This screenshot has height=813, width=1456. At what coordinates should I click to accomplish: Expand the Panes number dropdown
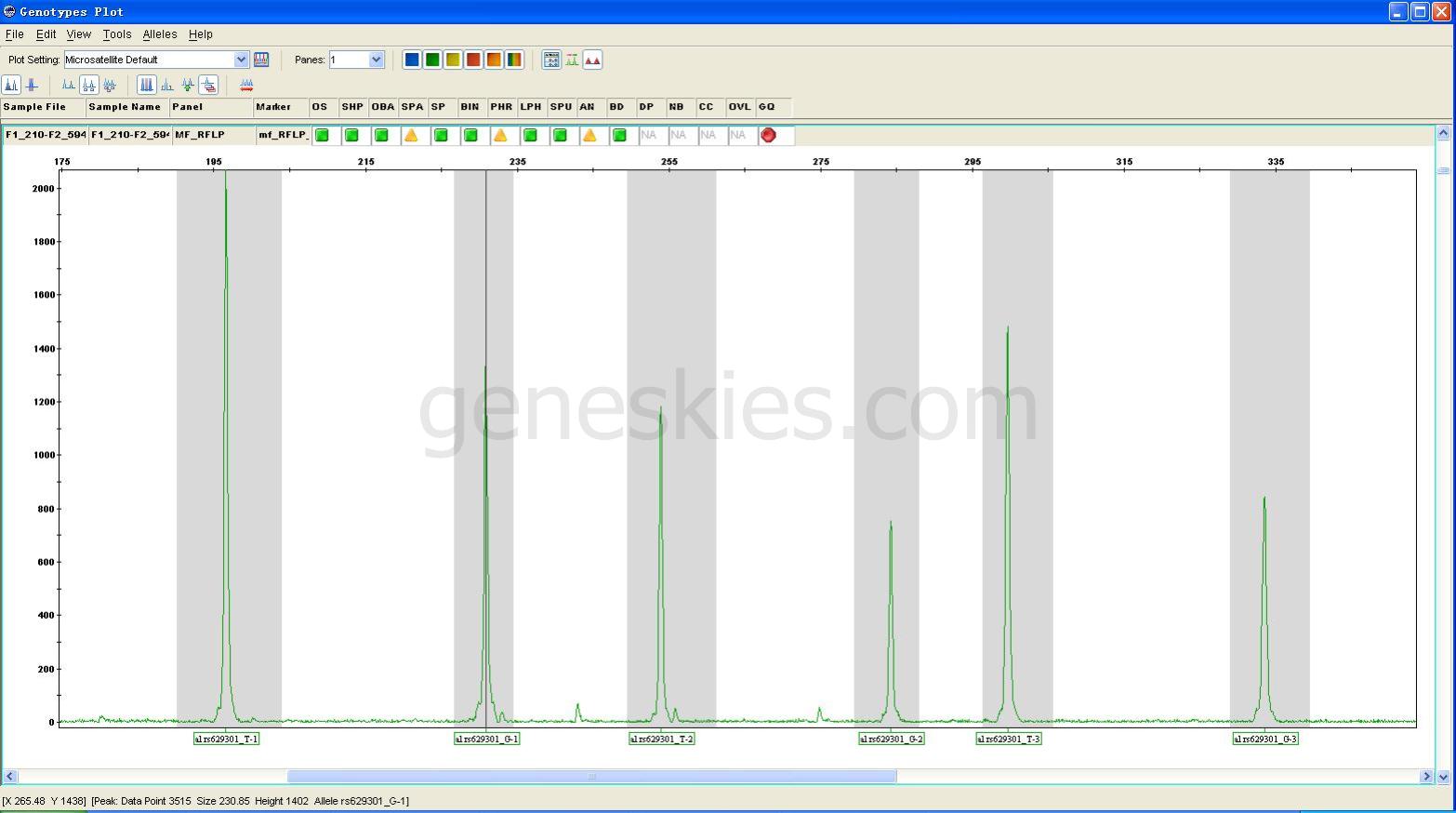pyautogui.click(x=376, y=60)
